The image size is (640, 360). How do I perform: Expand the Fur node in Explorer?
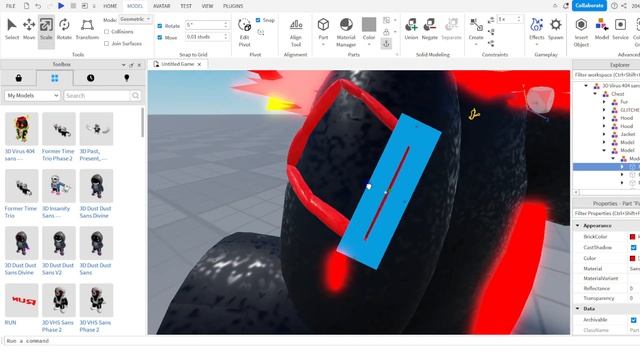point(604,102)
